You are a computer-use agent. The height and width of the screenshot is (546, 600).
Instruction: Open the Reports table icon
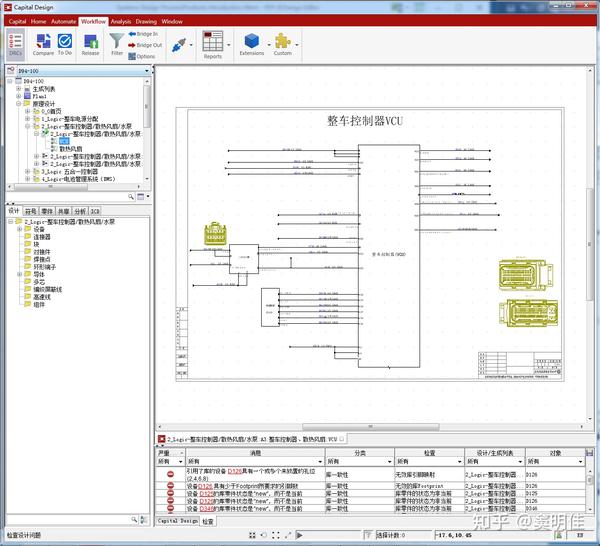coord(212,44)
